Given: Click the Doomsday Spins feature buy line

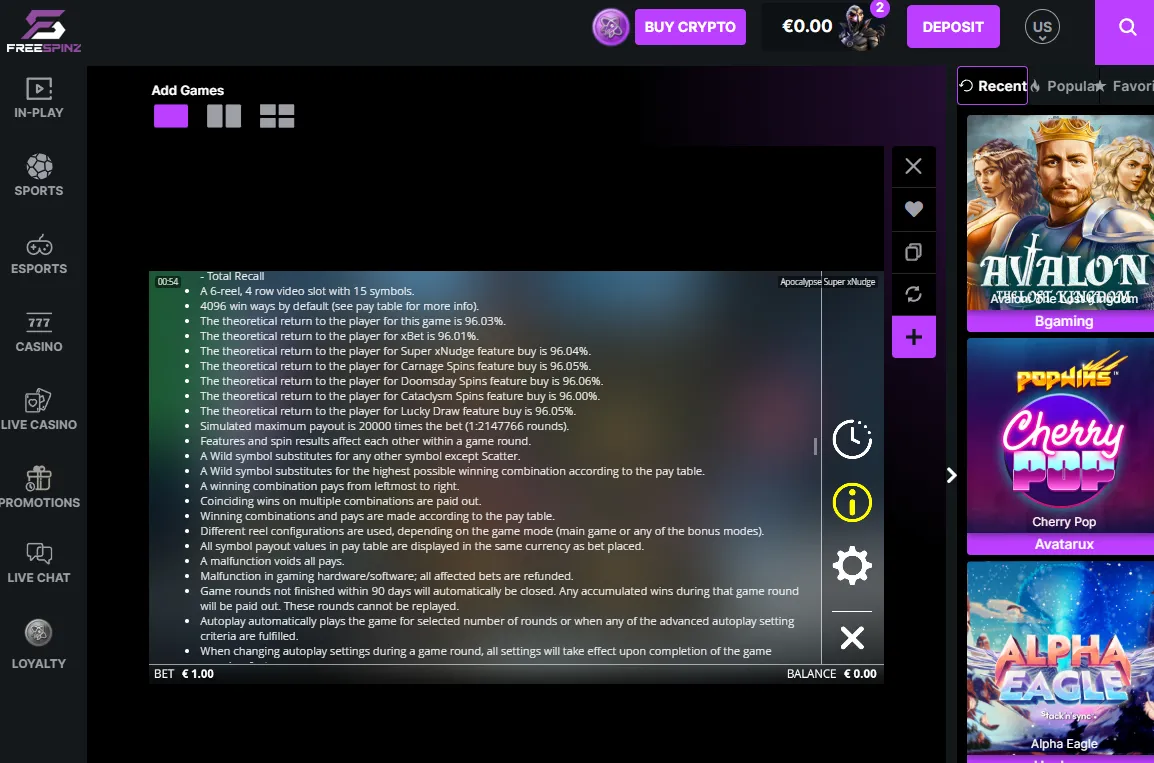Looking at the screenshot, I should click(x=401, y=381).
